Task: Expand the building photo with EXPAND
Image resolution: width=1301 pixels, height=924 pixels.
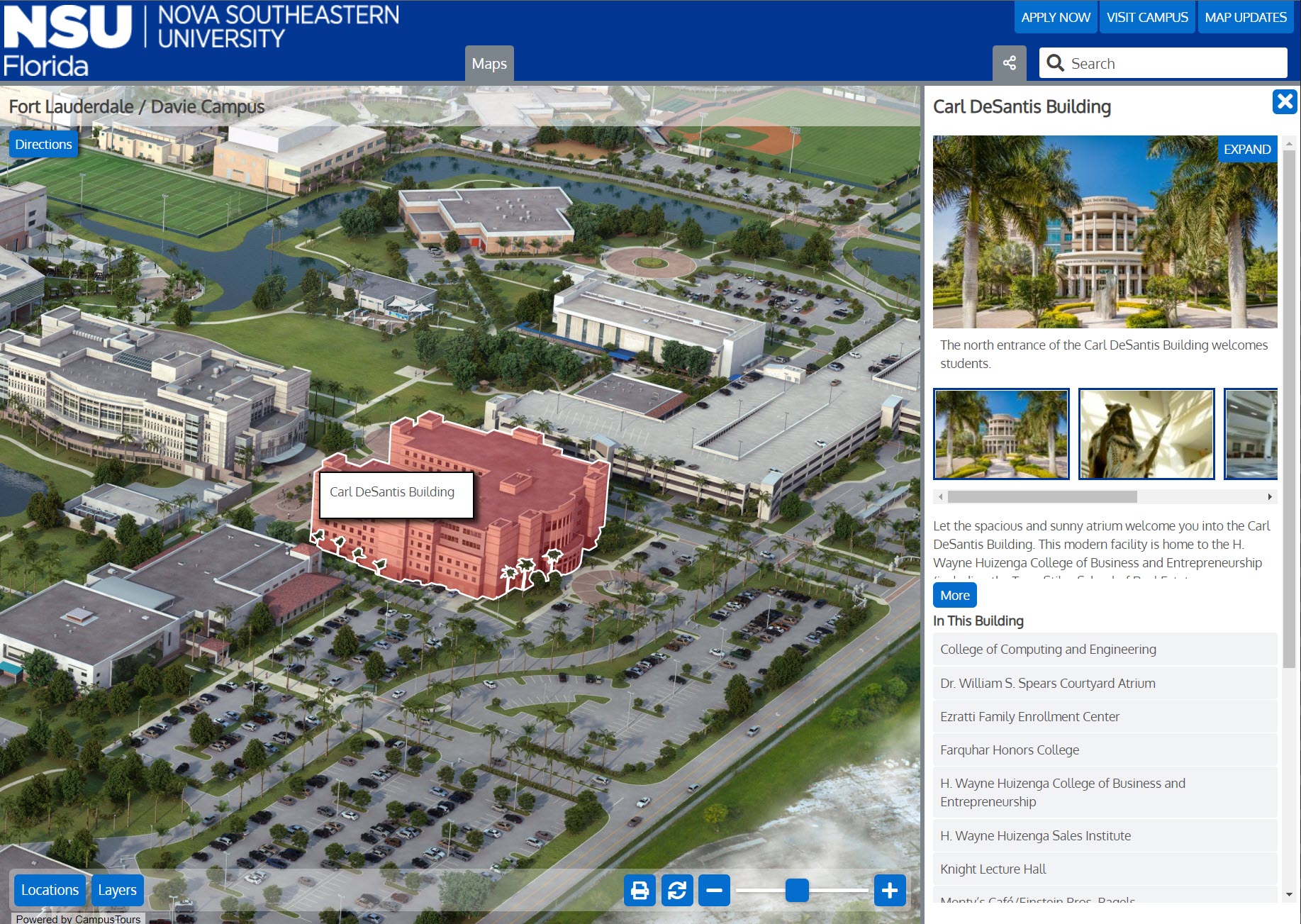Action: 1246,149
